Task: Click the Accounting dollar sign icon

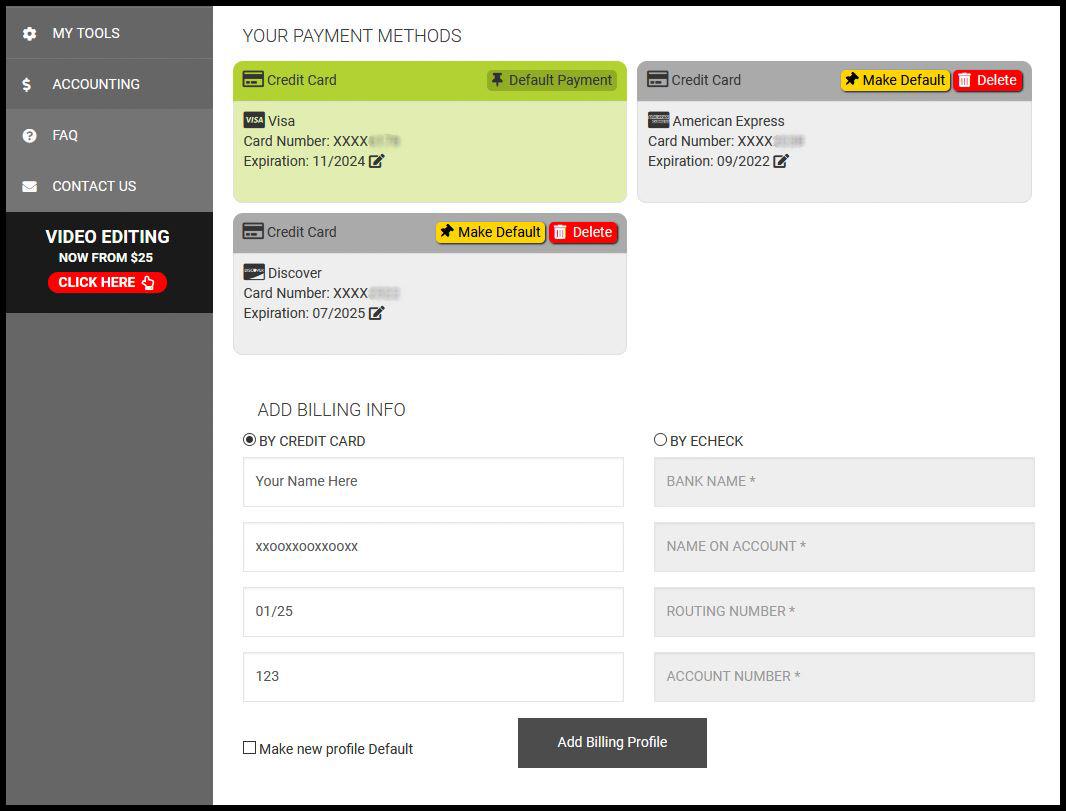Action: click(x=28, y=84)
